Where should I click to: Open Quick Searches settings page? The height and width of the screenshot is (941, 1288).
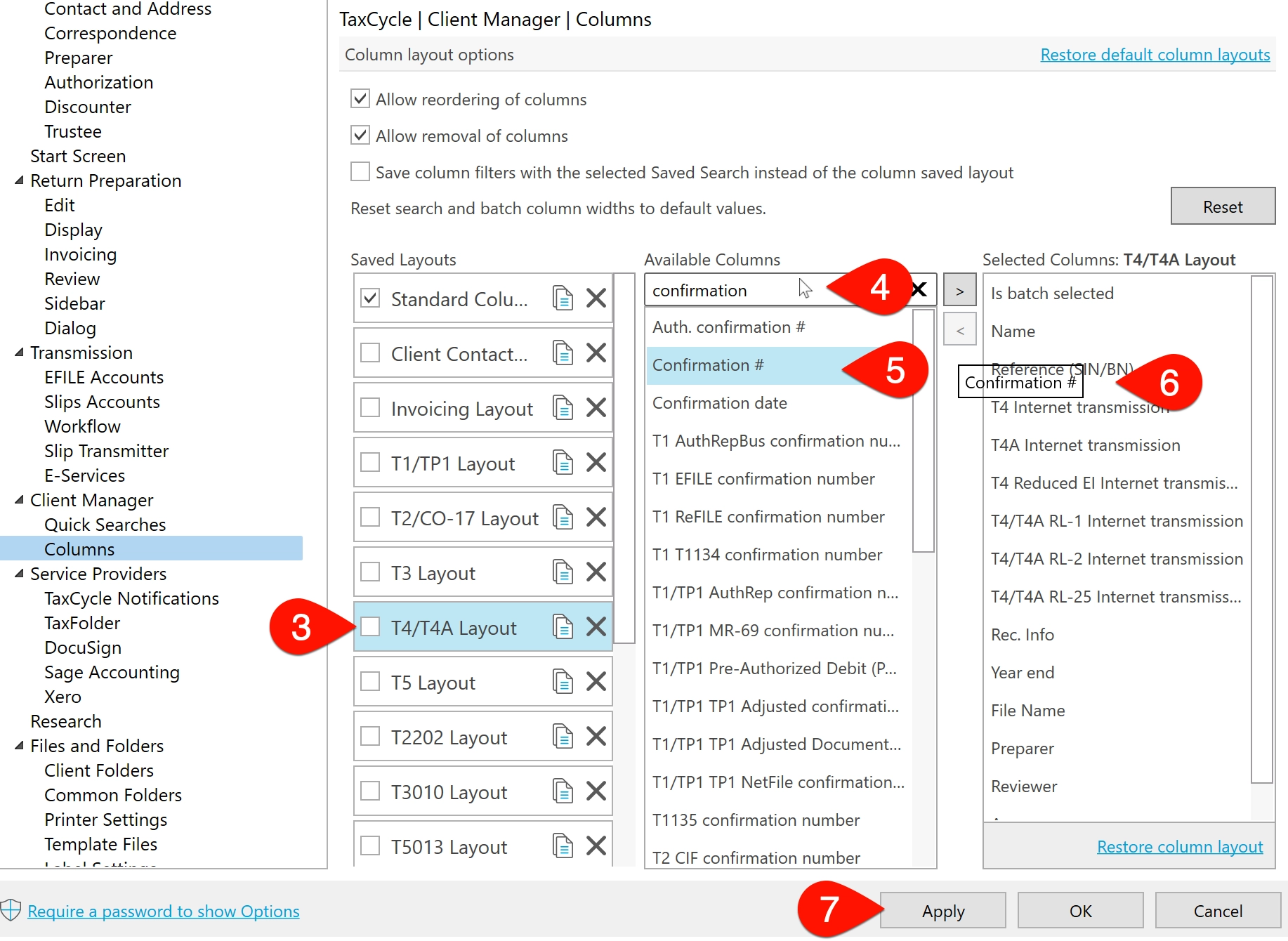point(105,525)
